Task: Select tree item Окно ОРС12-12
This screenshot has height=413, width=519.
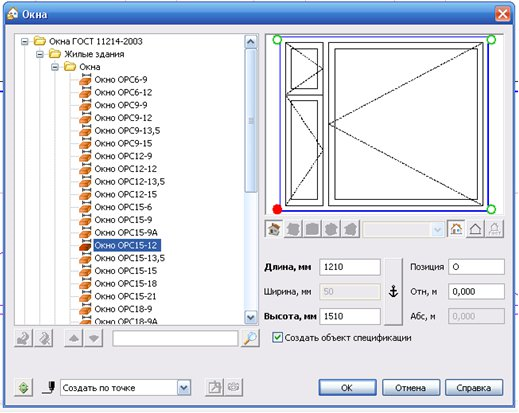Action: point(125,169)
